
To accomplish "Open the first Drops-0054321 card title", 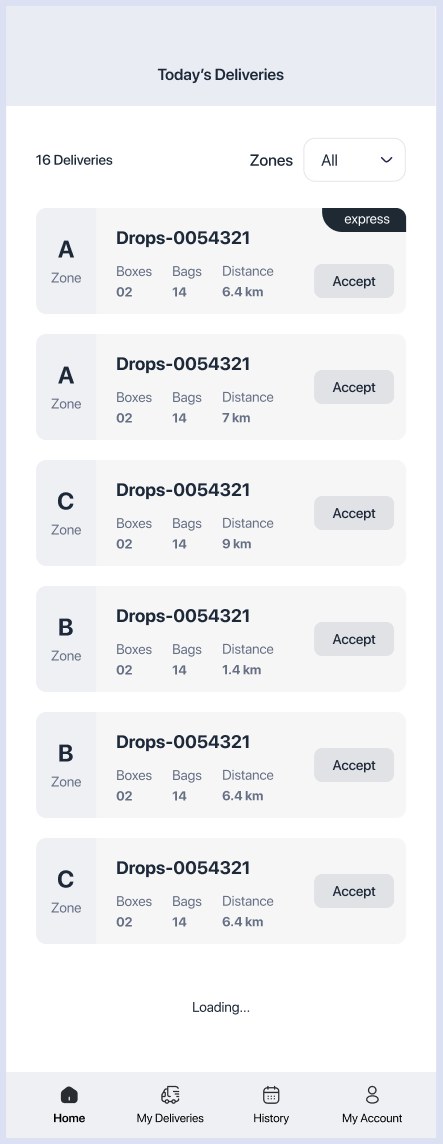I will coord(183,238).
